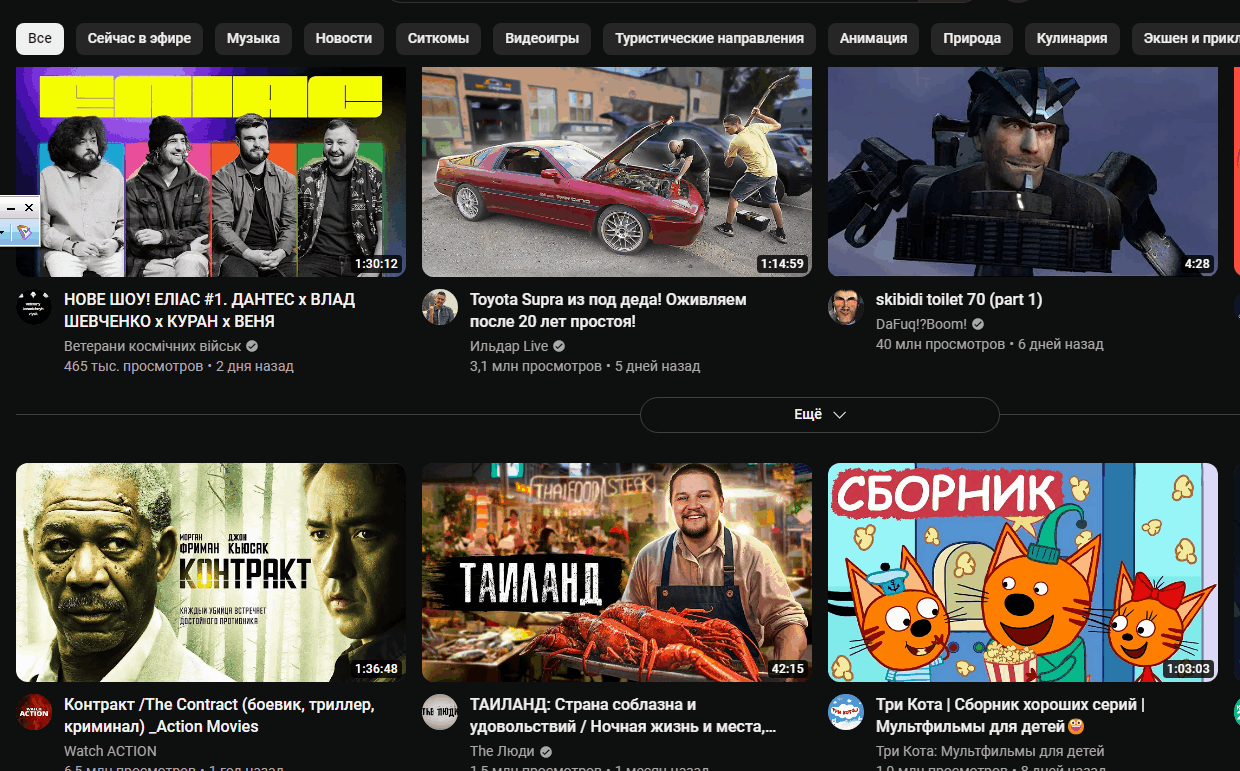This screenshot has width=1240, height=771.
Task: Open title ТАИЛАНД: Страна соблазна и удовольствий
Action: pyautogui.click(x=623, y=715)
